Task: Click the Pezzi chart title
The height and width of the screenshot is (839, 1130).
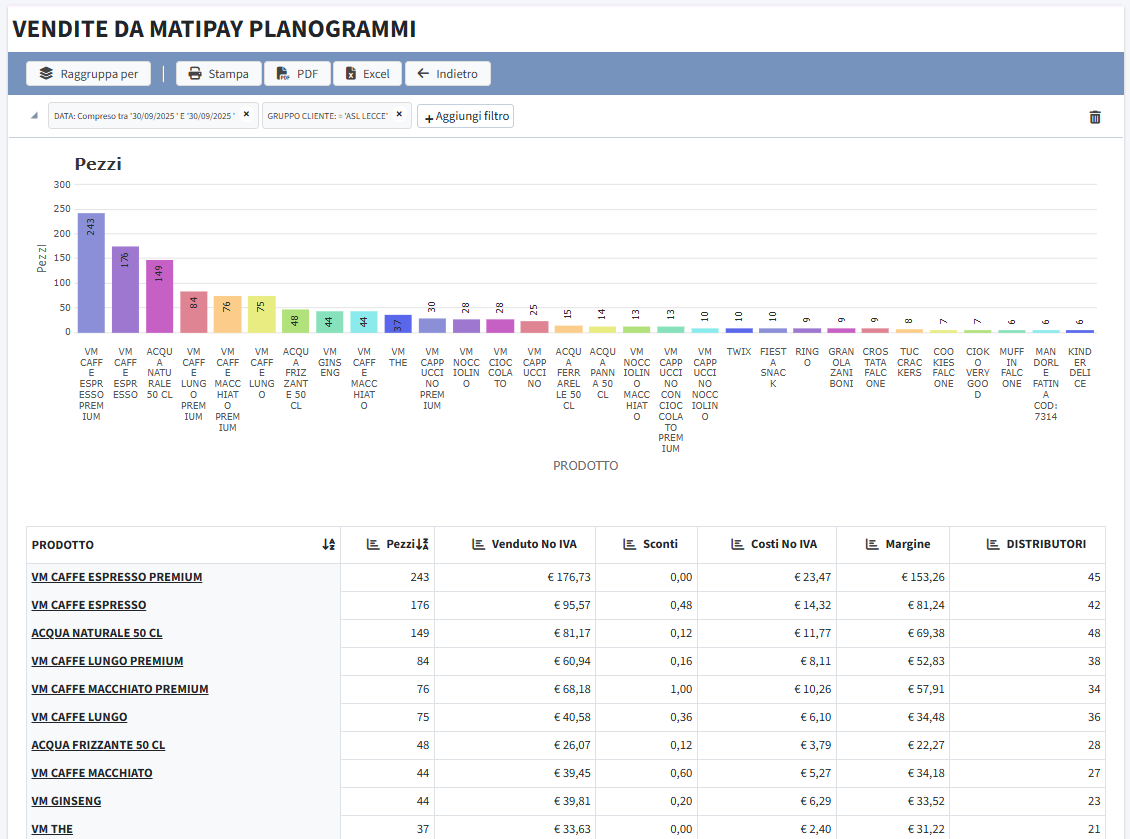Action: pyautogui.click(x=98, y=164)
